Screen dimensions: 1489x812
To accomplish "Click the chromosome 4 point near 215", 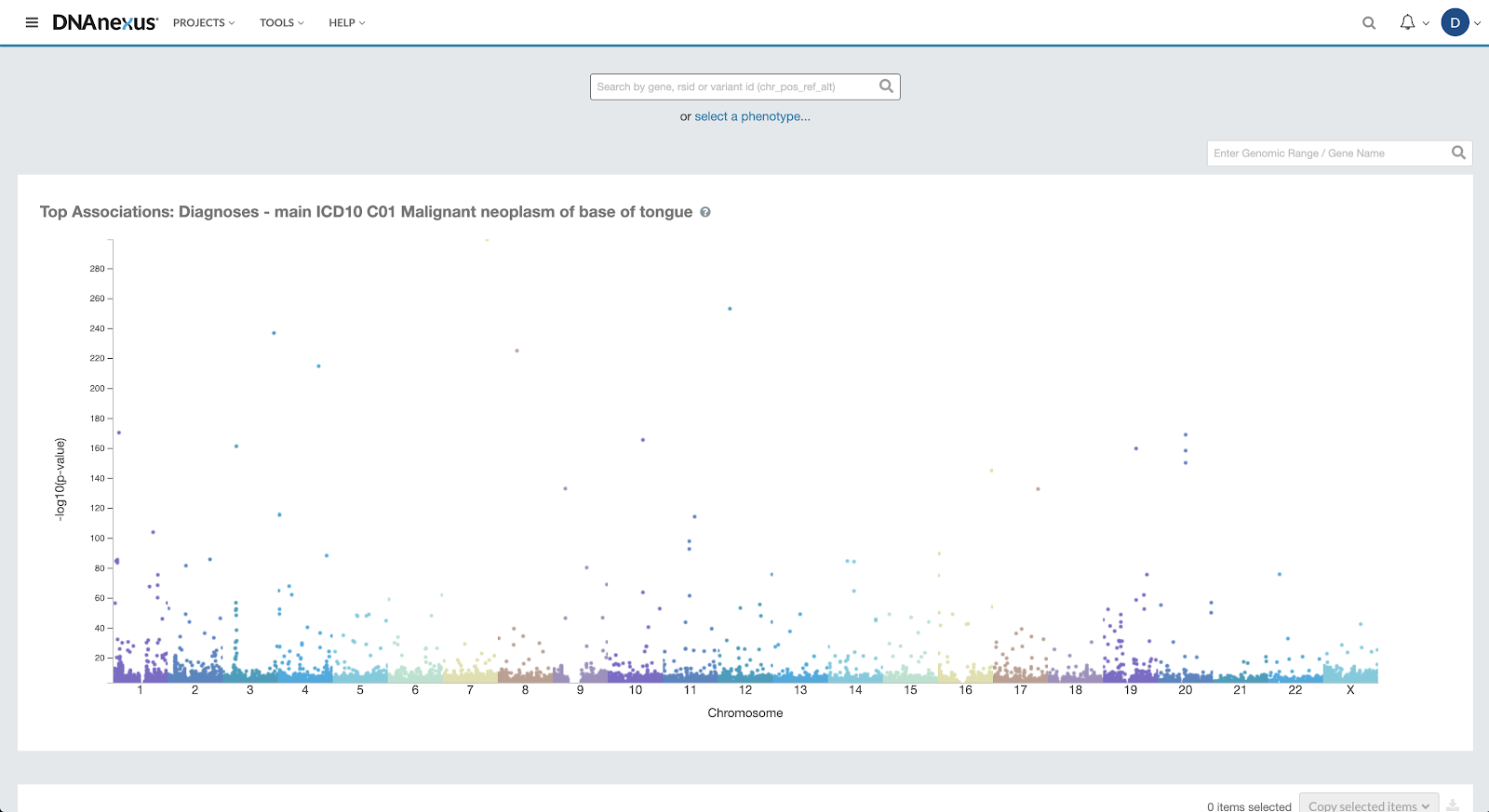I will (318, 366).
